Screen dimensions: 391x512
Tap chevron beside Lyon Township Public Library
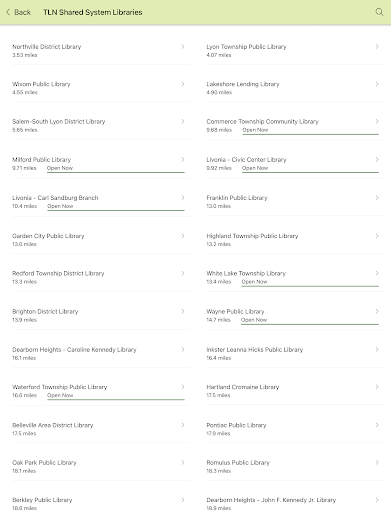[x=377, y=47]
